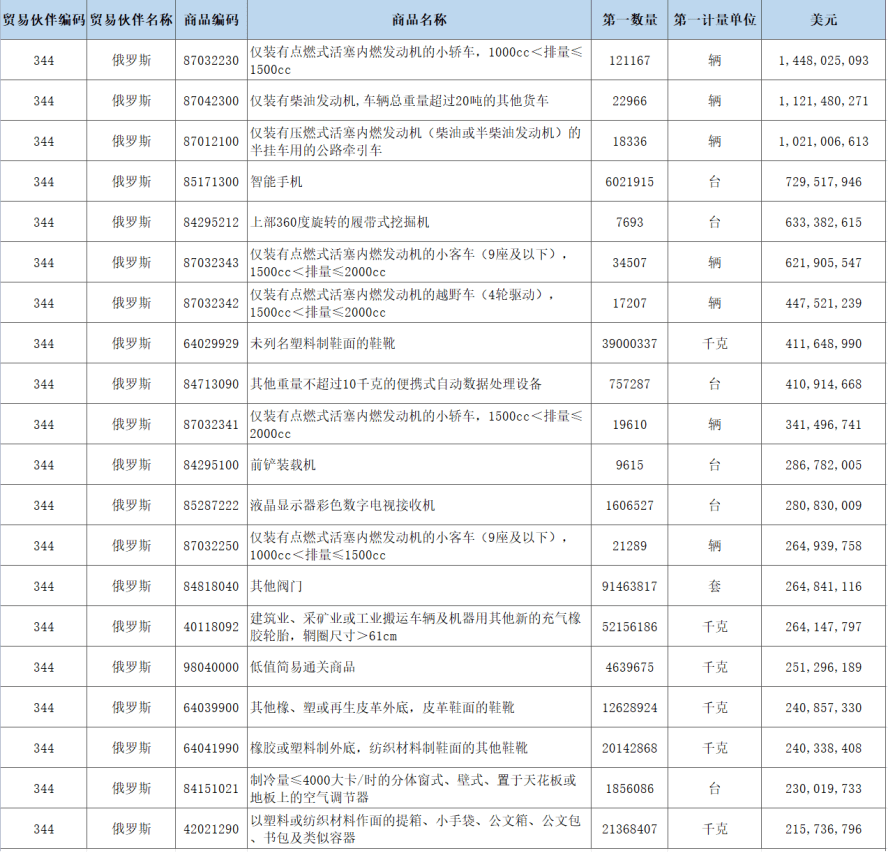This screenshot has height=853, width=888.
Task: Click the quantity value 52156186
Action: click(629, 627)
